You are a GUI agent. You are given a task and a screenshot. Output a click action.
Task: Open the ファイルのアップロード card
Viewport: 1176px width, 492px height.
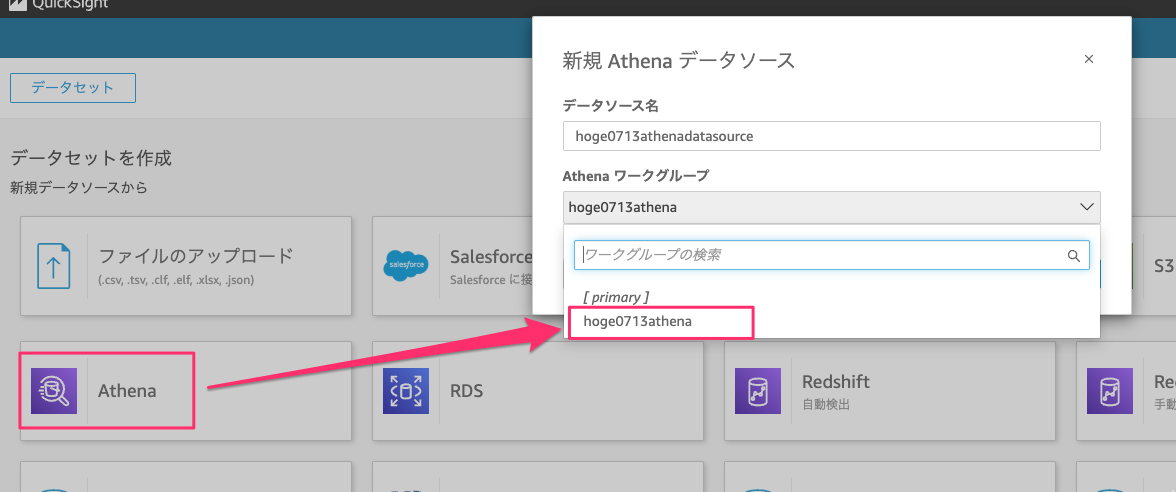(x=186, y=266)
